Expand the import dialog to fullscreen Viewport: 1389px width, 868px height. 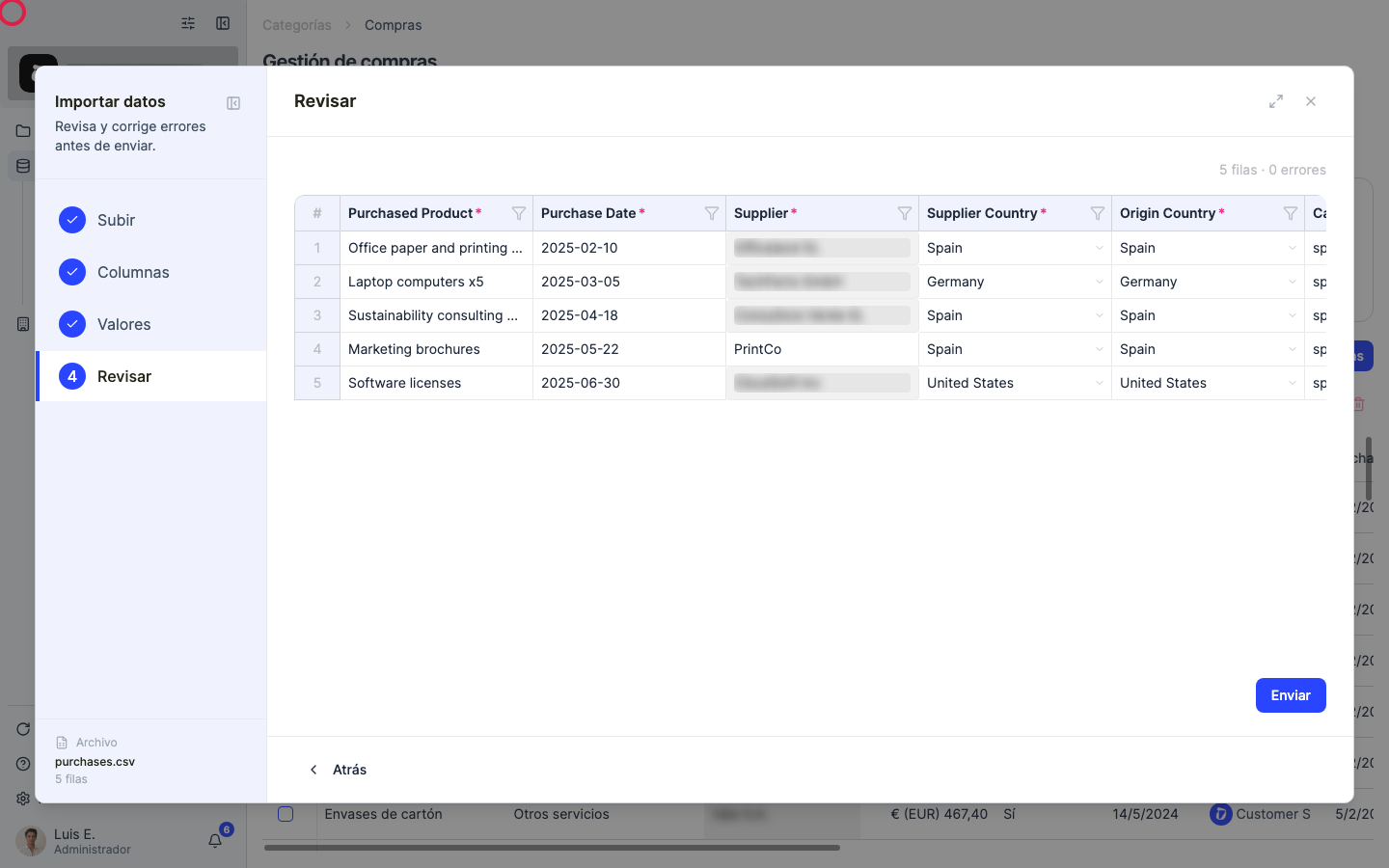tap(1276, 101)
